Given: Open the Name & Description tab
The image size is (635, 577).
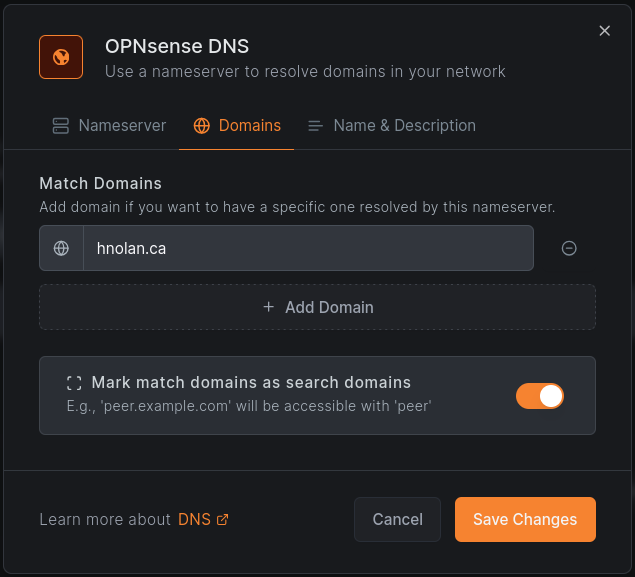Looking at the screenshot, I should pos(404,126).
